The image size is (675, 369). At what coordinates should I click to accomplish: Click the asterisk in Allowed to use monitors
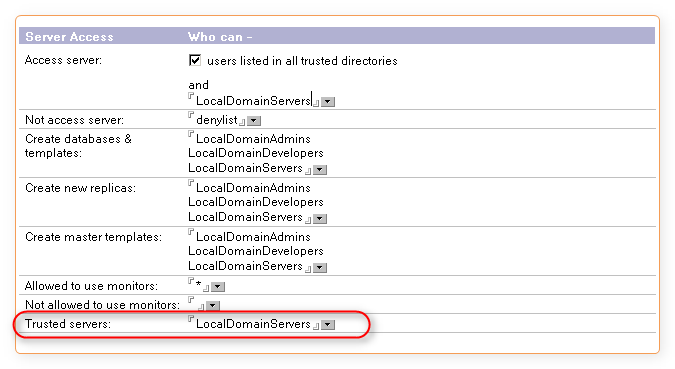[198, 285]
